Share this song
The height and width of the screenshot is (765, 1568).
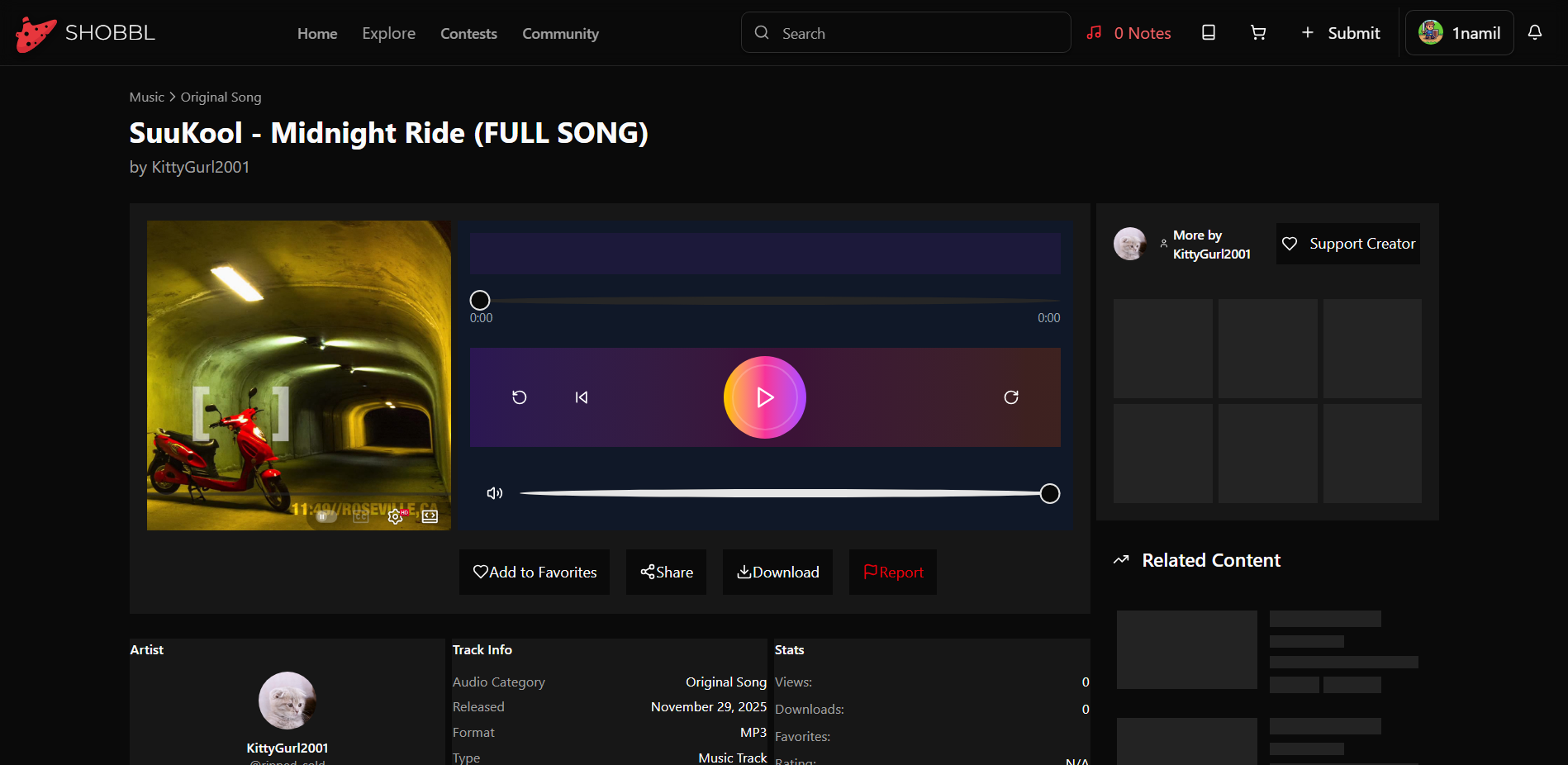point(666,572)
